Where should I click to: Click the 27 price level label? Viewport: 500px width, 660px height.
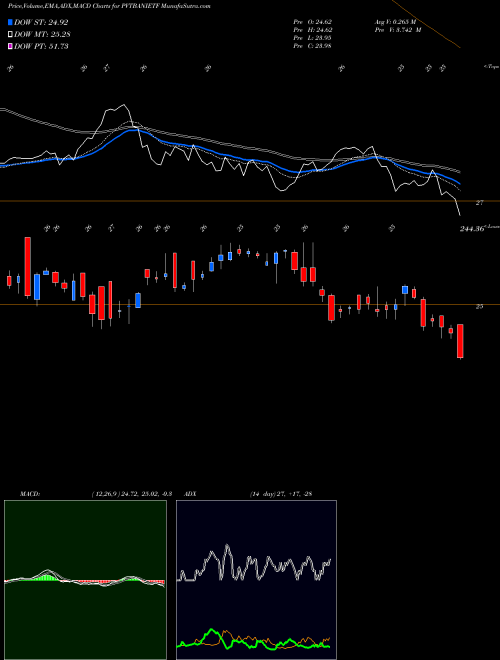479,203
